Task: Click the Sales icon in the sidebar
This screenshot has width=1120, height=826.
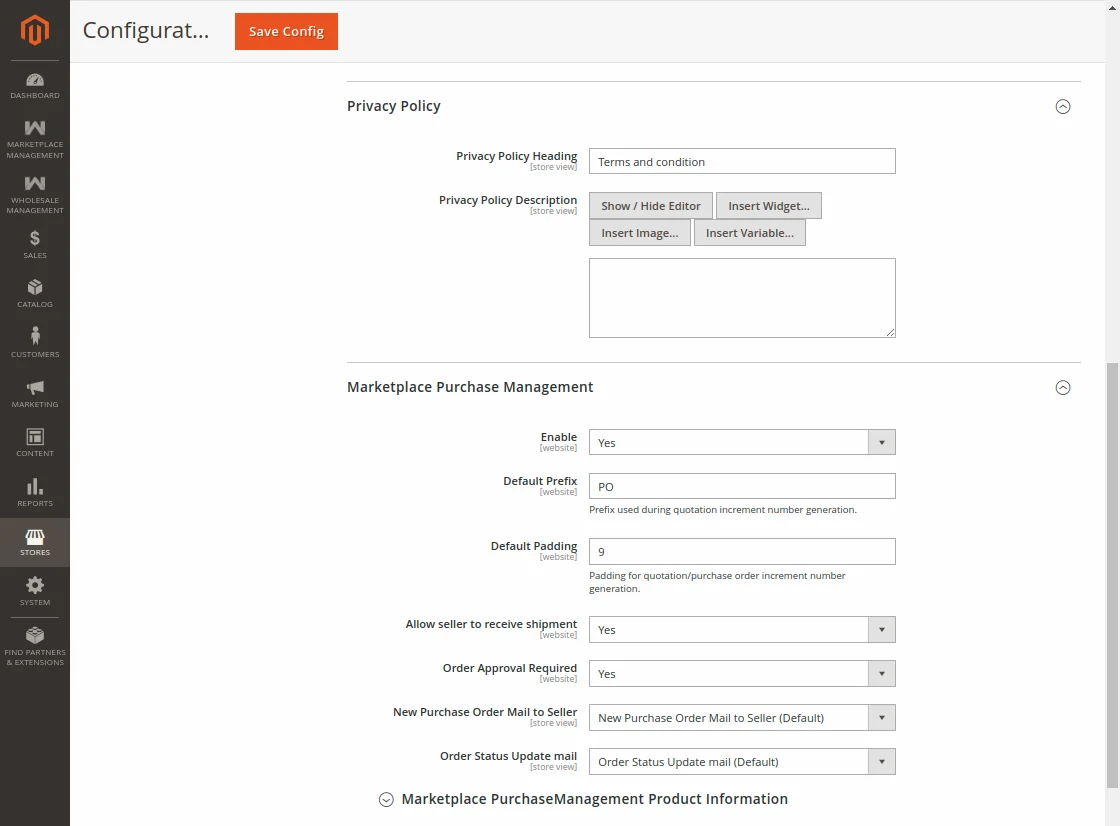Action: 35,243
